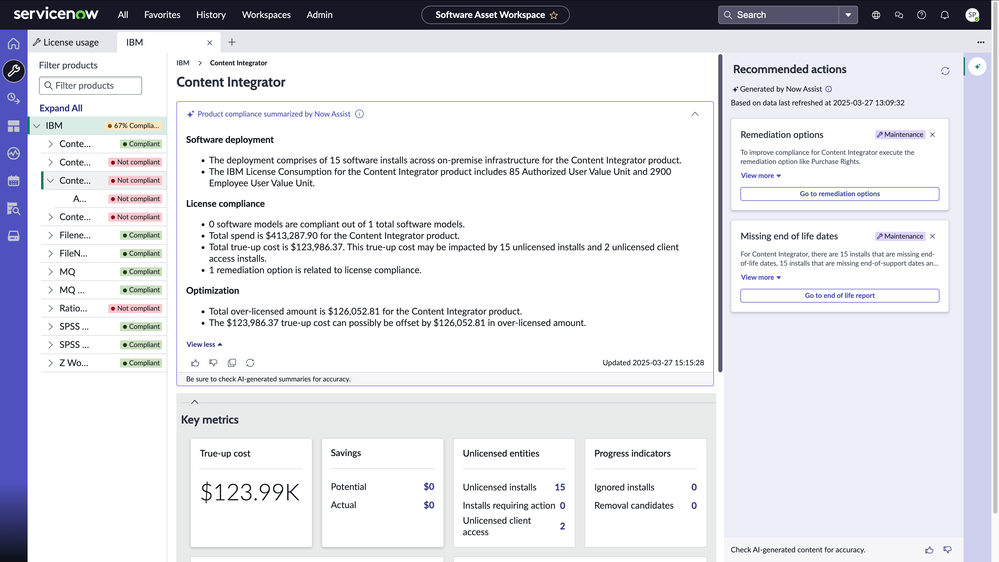Show info for Product compliance summarized by Now Assist

pos(359,114)
